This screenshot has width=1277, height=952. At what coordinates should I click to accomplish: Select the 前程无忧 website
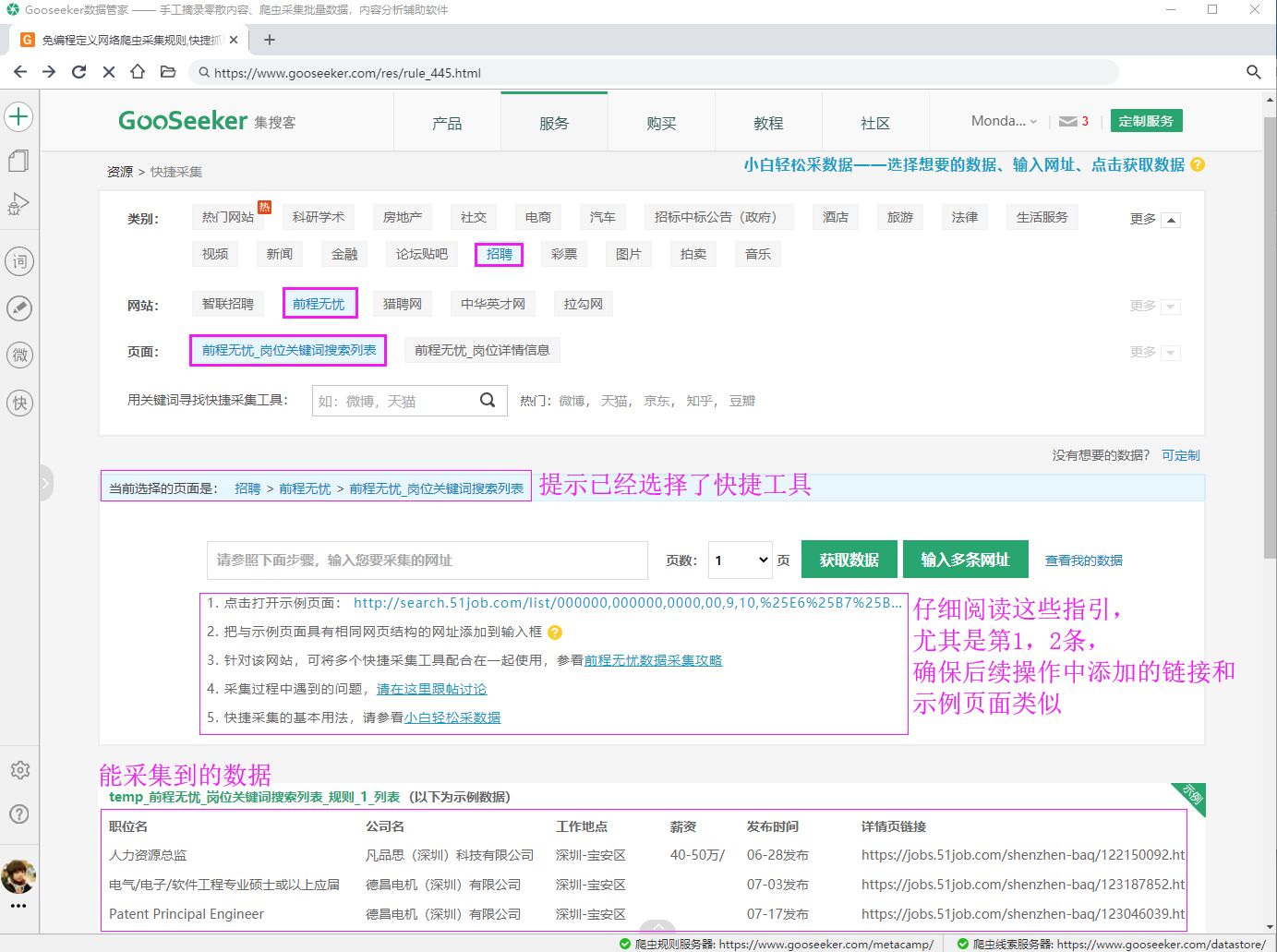tap(319, 304)
